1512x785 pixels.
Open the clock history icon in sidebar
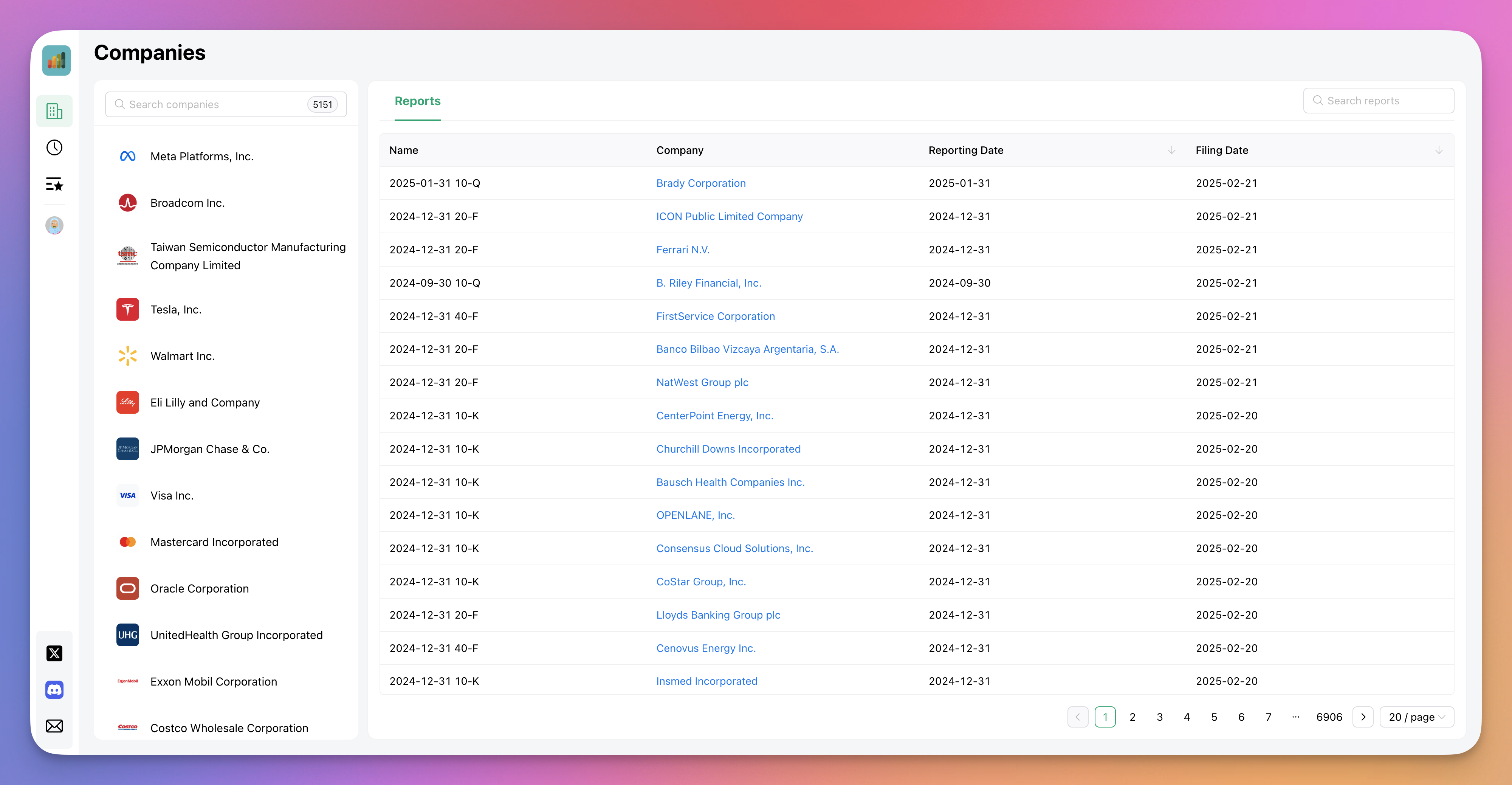coord(54,147)
